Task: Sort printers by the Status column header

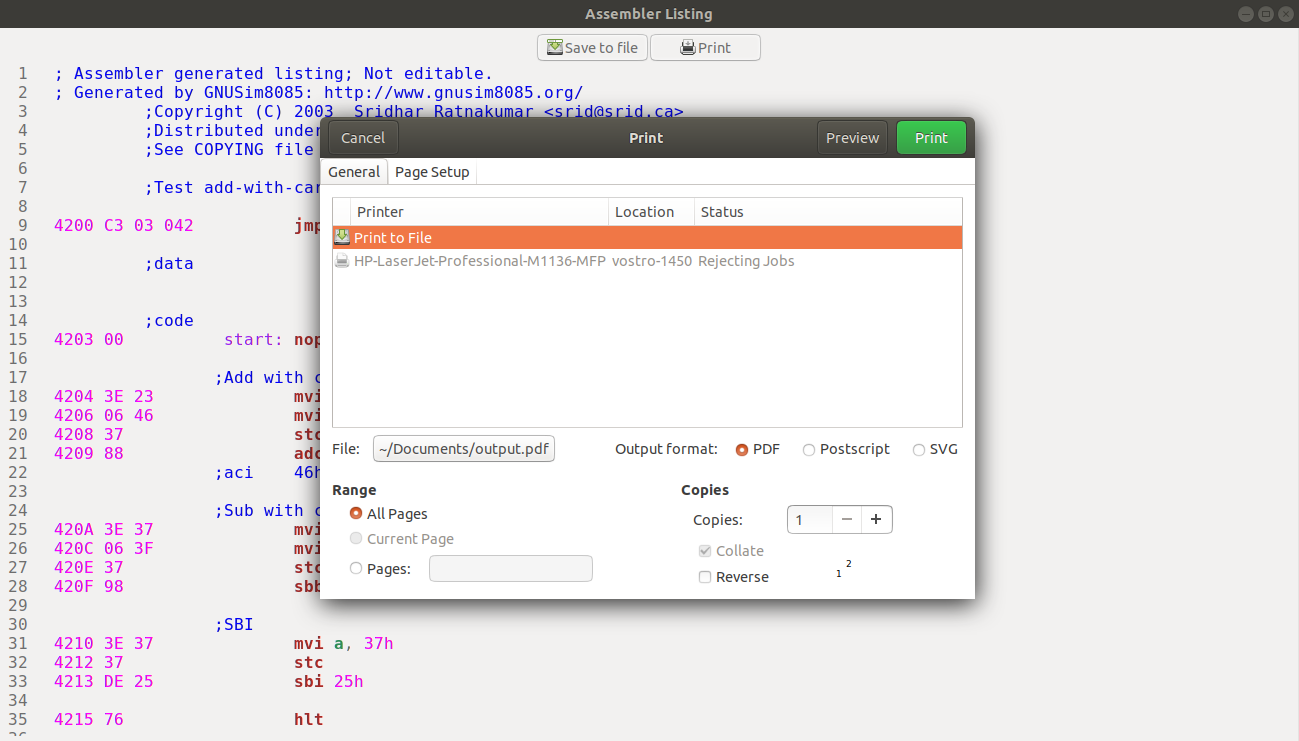Action: click(x=722, y=212)
